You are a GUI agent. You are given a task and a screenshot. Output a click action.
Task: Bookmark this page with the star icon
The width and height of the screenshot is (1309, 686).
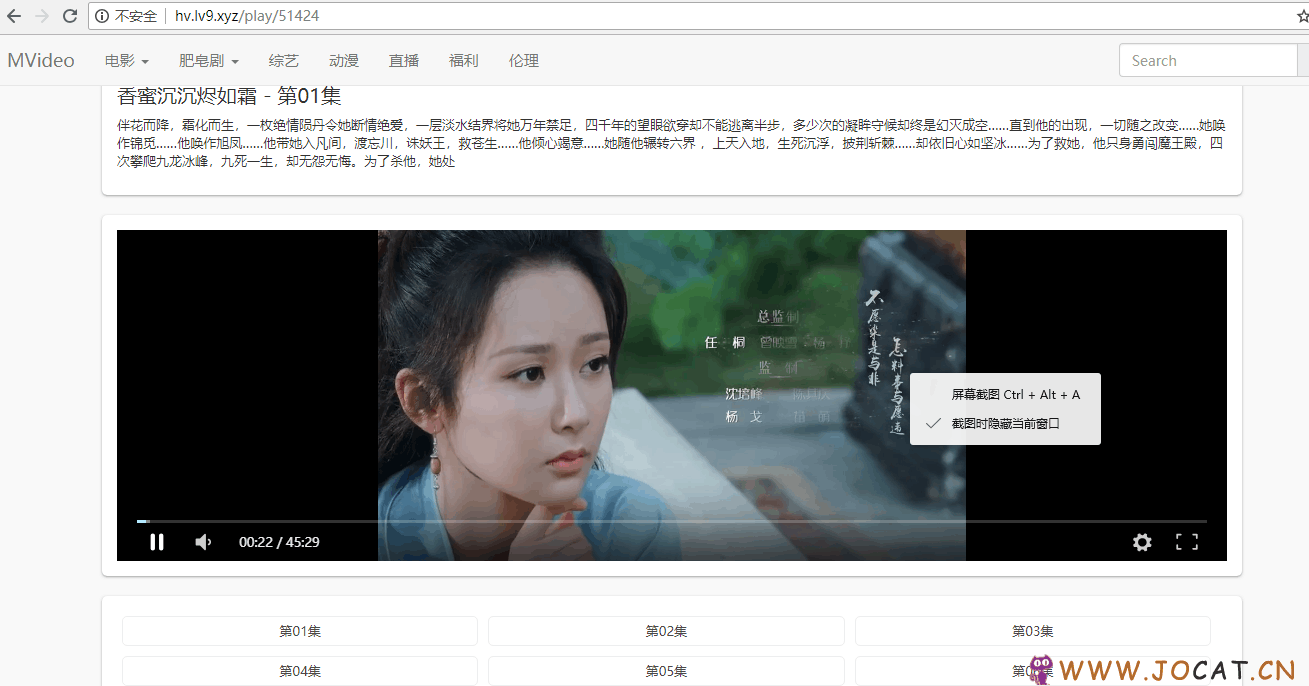[x=1302, y=16]
